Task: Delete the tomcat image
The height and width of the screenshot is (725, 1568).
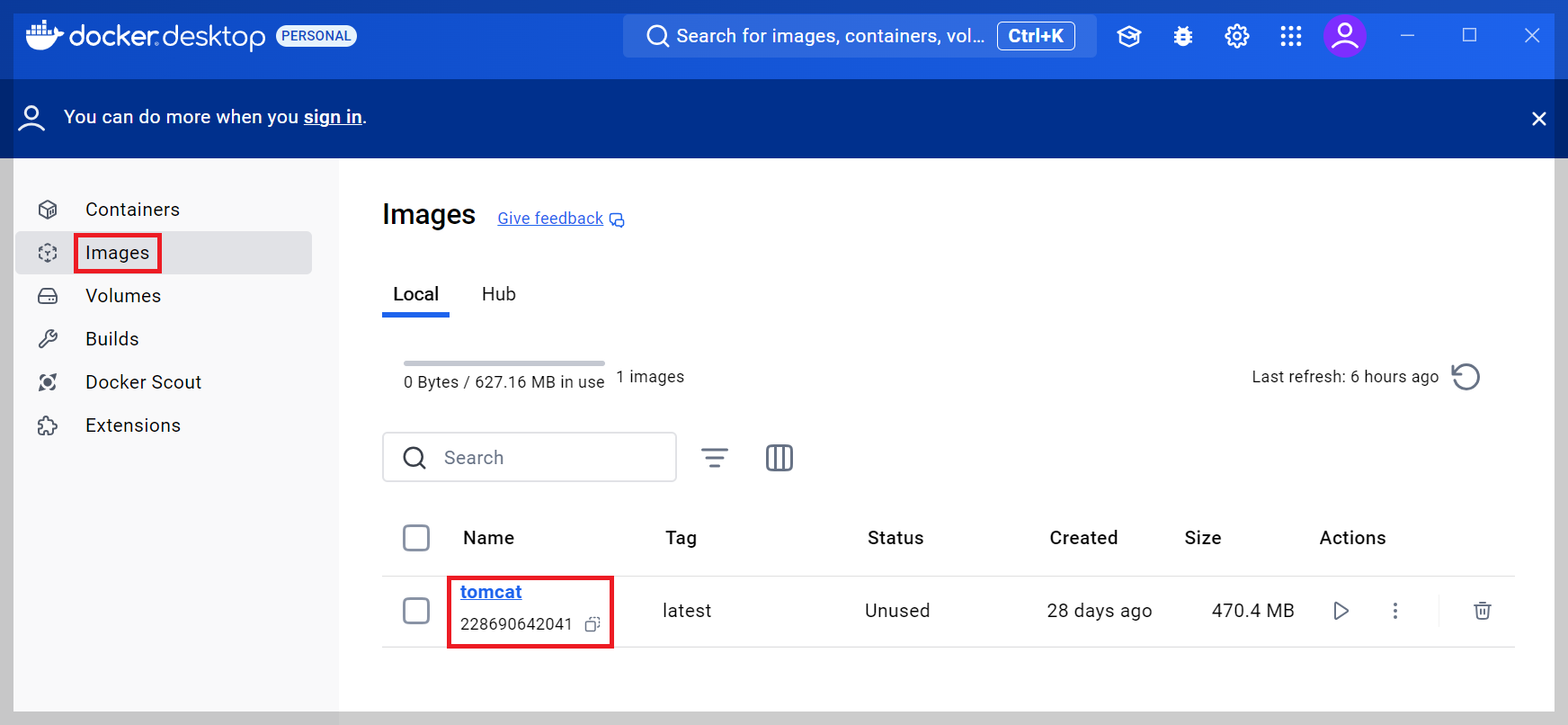Action: (x=1483, y=611)
